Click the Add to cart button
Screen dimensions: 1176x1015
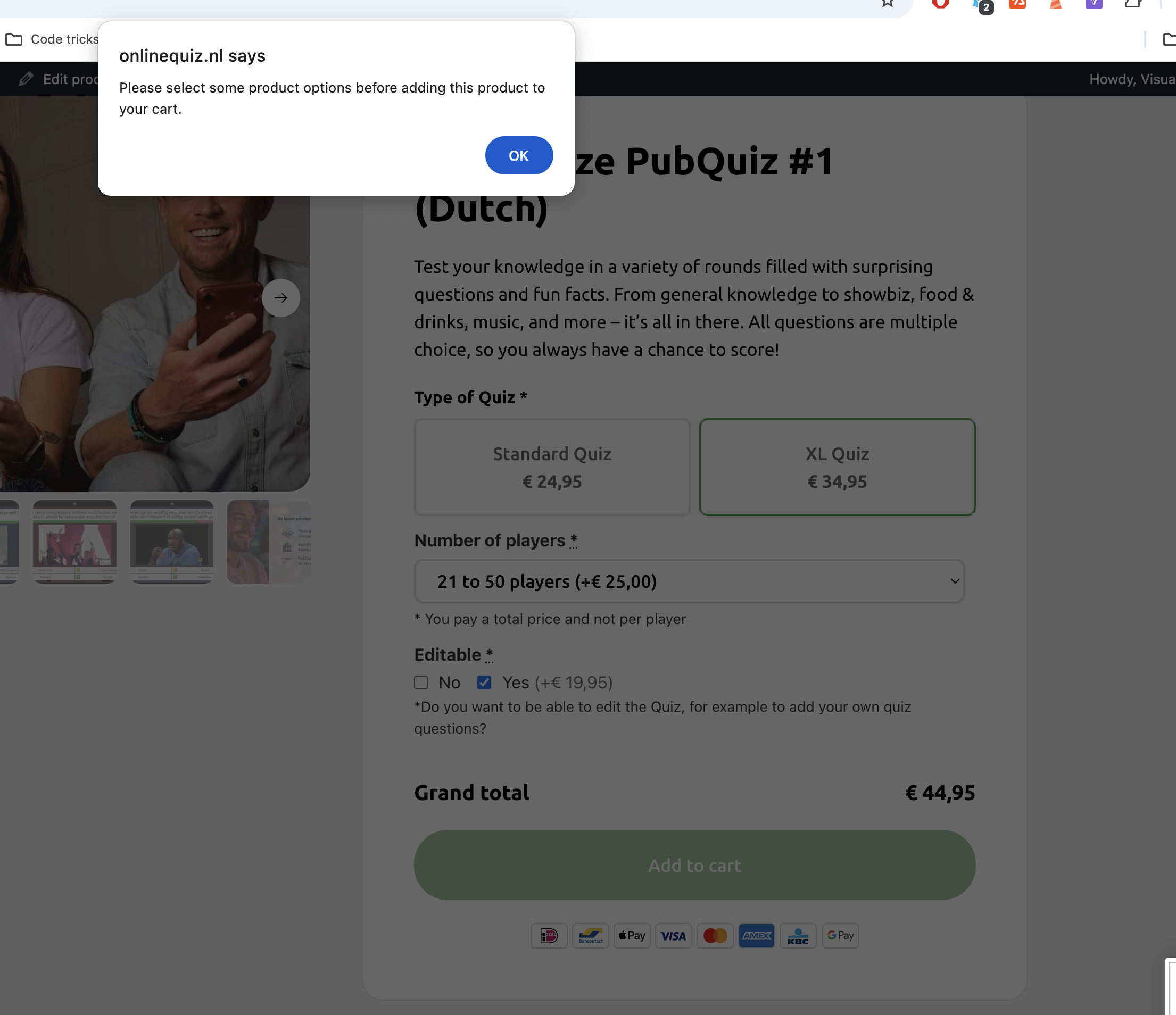695,865
